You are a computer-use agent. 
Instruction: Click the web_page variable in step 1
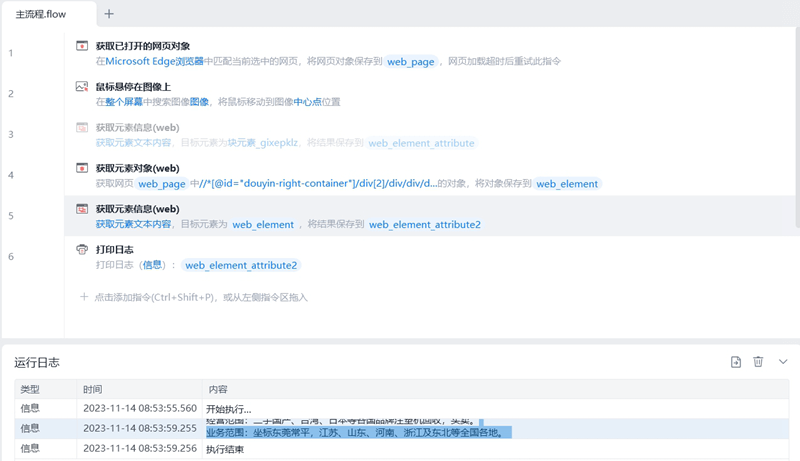point(411,62)
